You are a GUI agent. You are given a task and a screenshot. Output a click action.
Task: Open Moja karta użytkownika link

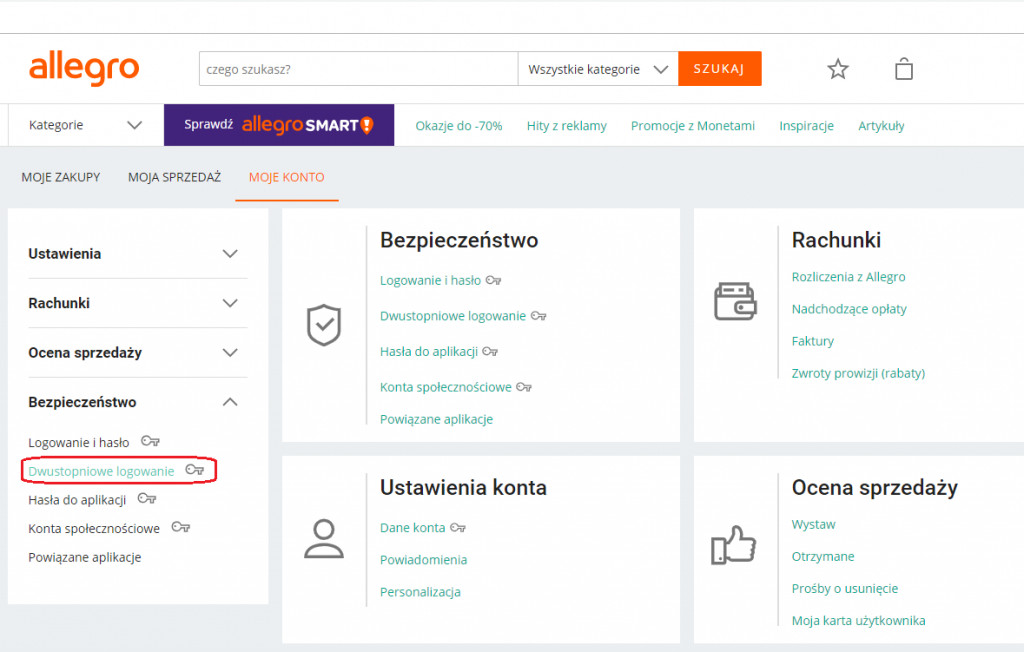pos(858,621)
